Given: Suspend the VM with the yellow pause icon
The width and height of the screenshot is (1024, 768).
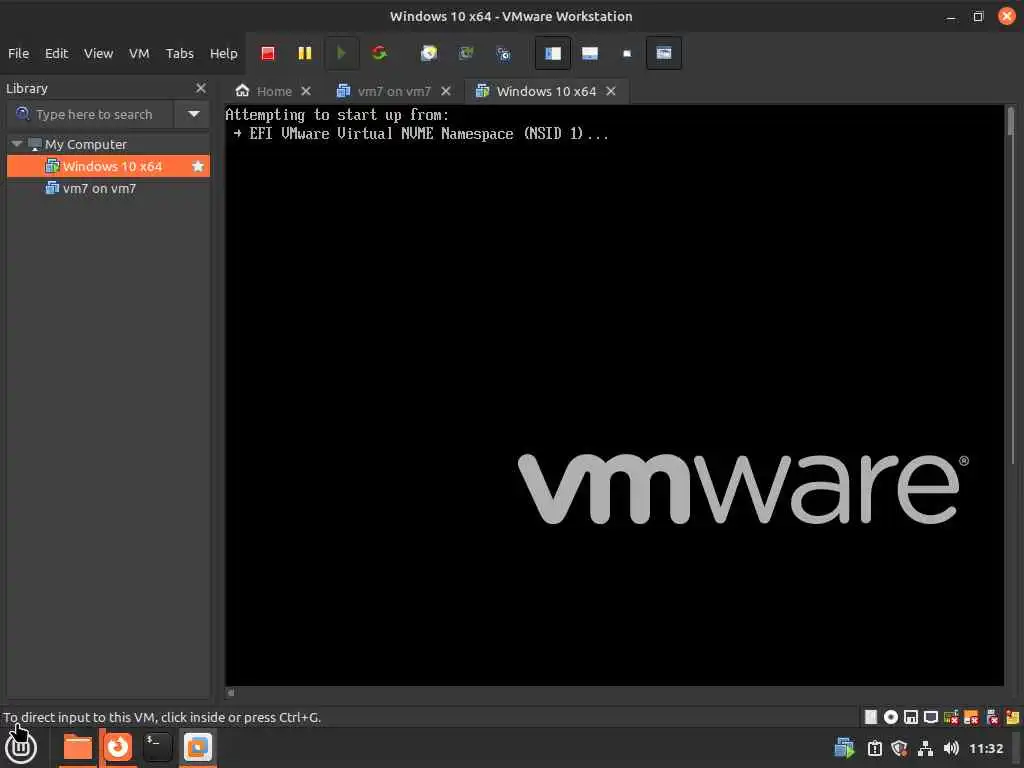Looking at the screenshot, I should (x=304, y=54).
